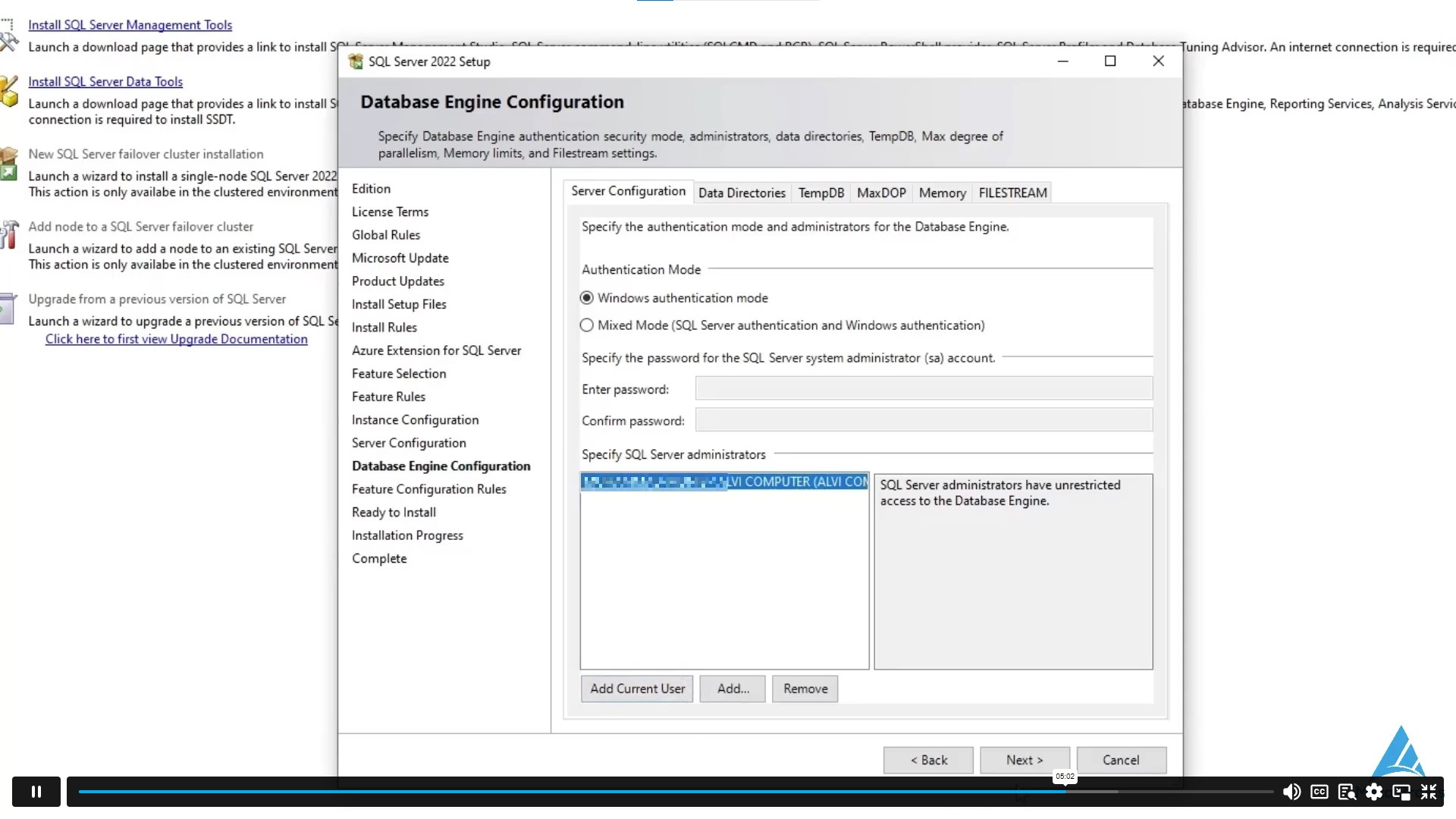Click Enter password input field
Viewport: 1456px width, 819px height.
[924, 389]
